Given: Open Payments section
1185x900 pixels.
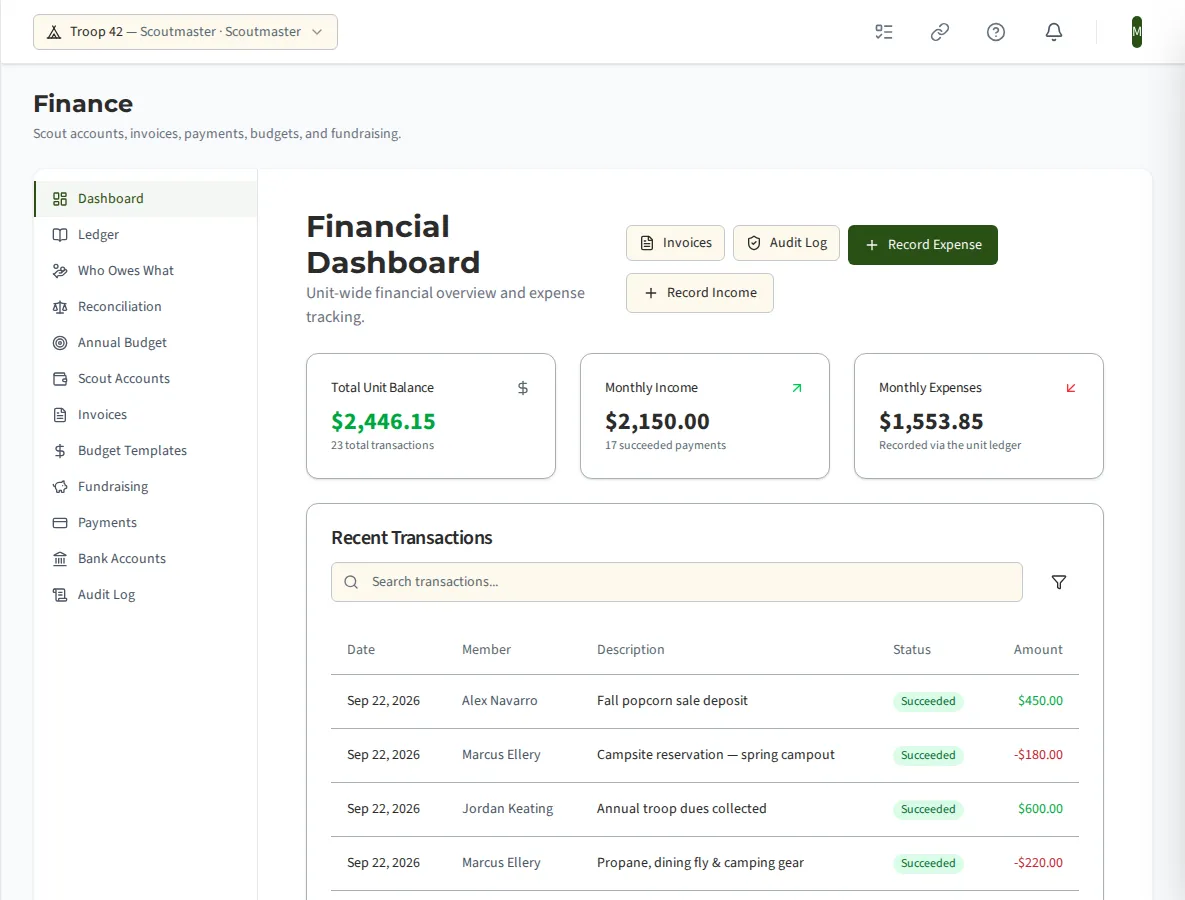Looking at the screenshot, I should point(146,523).
